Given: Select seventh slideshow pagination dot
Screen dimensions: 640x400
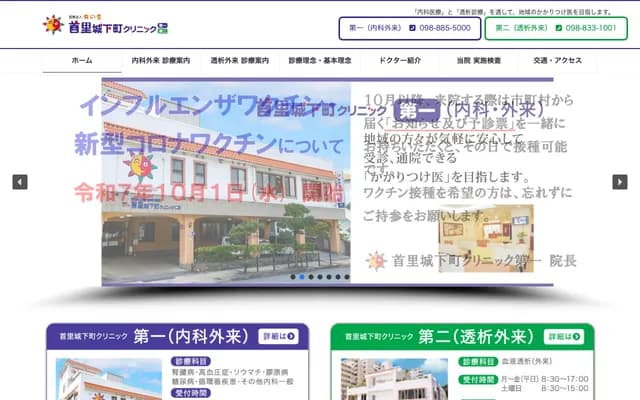Looking at the screenshot, I should click(347, 277).
